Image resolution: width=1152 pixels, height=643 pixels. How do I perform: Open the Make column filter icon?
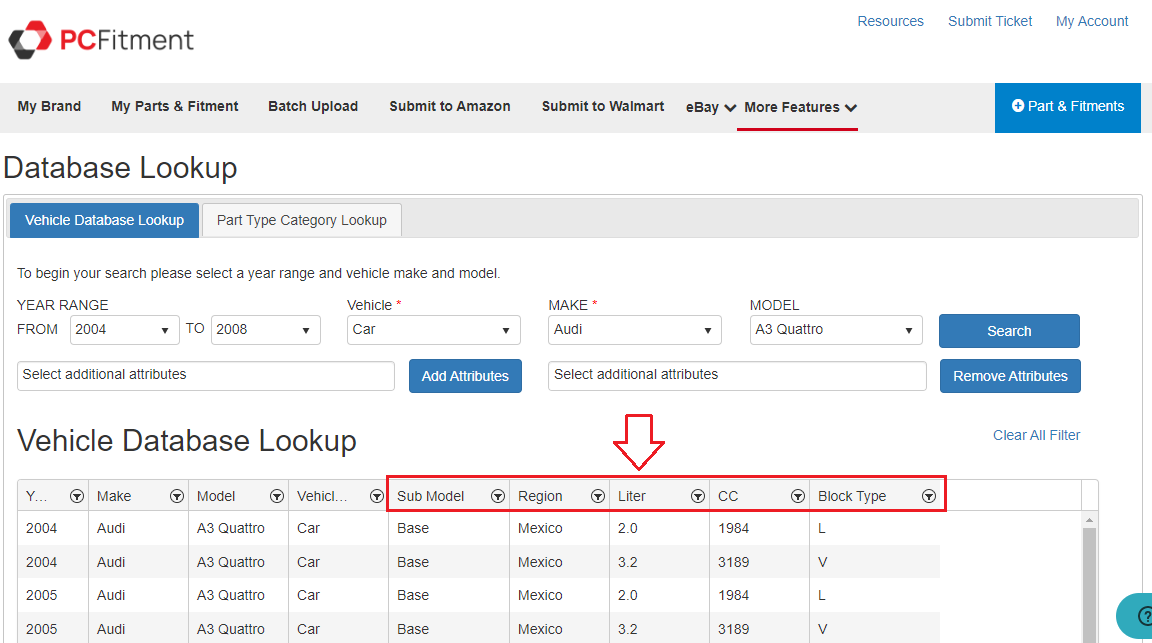pos(177,496)
